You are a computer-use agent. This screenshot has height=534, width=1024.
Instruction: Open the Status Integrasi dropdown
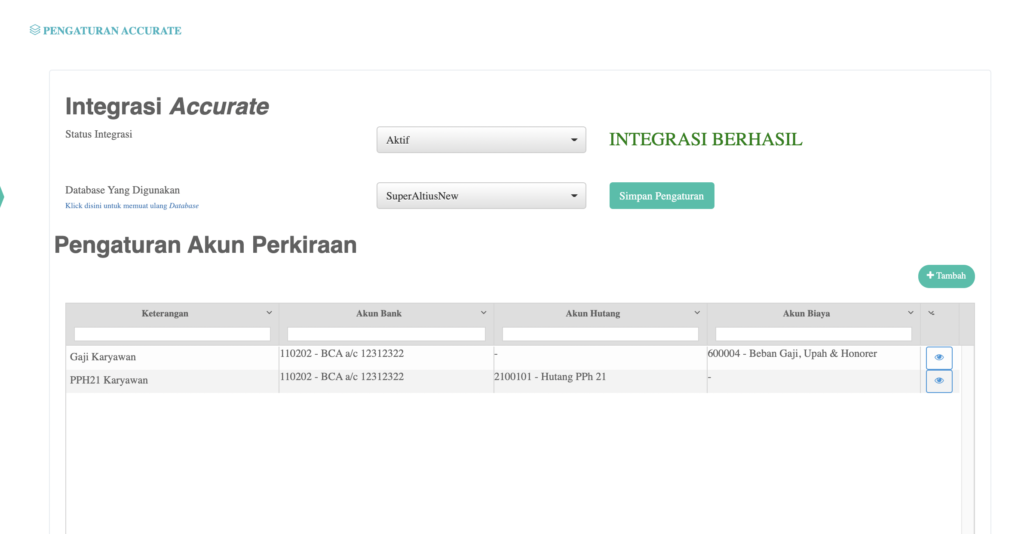tap(481, 140)
